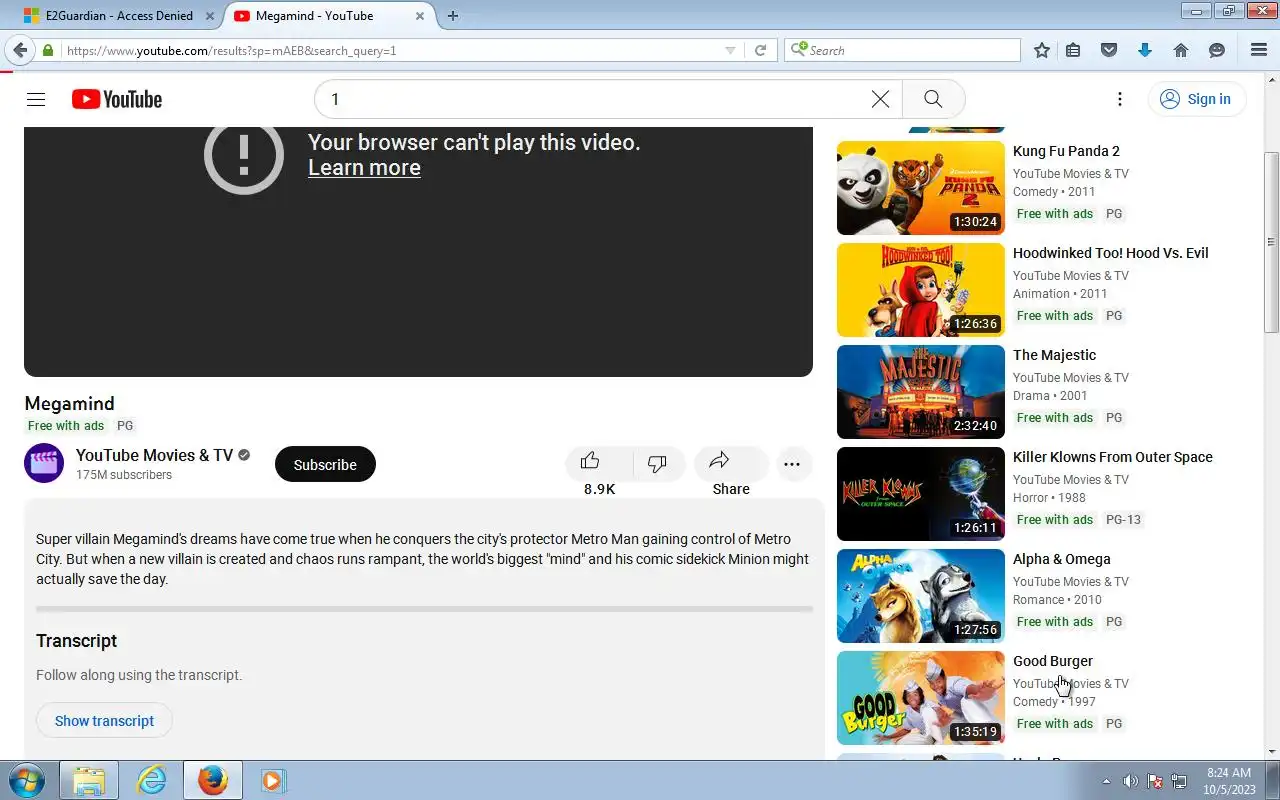Bookmark this page with star icon
The width and height of the screenshot is (1280, 800).
coord(1042,50)
